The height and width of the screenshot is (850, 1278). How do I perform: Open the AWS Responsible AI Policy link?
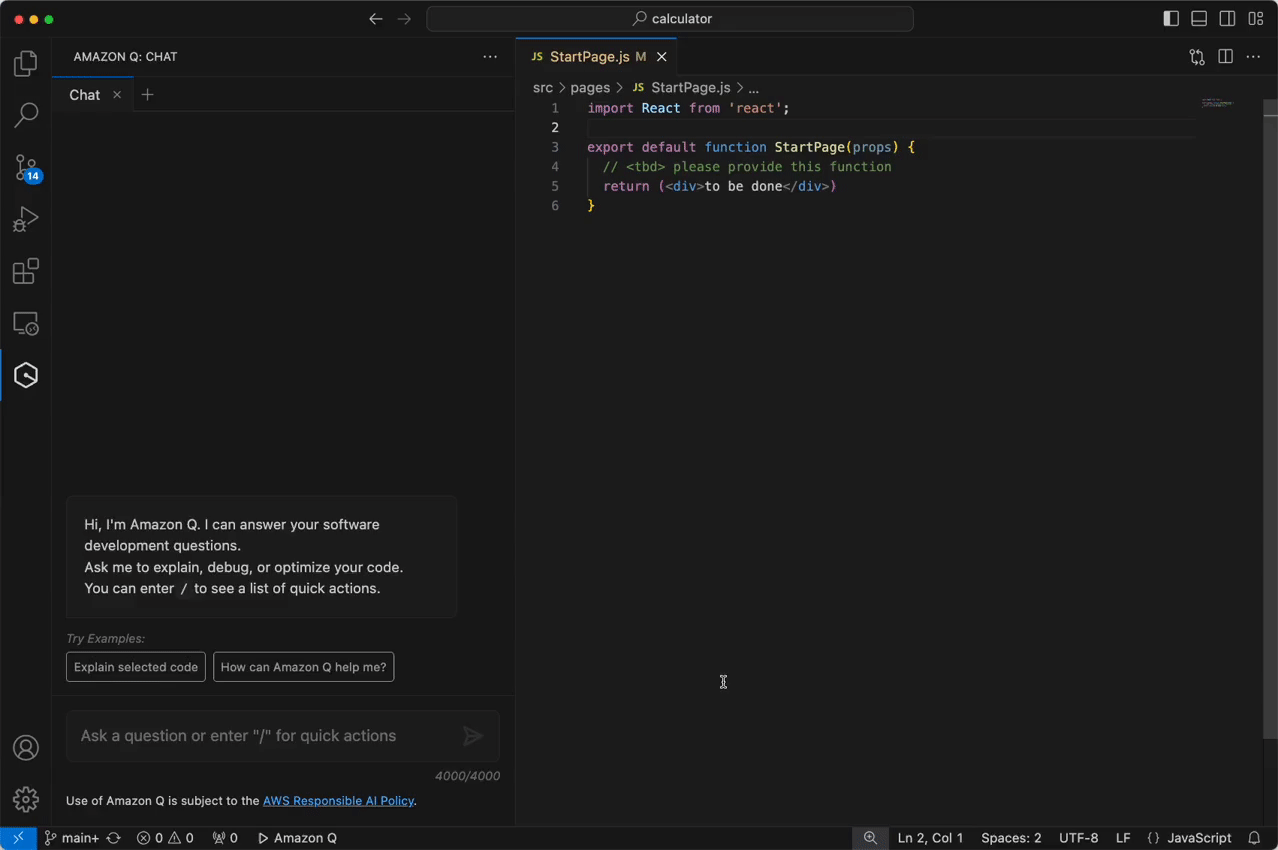point(338,801)
